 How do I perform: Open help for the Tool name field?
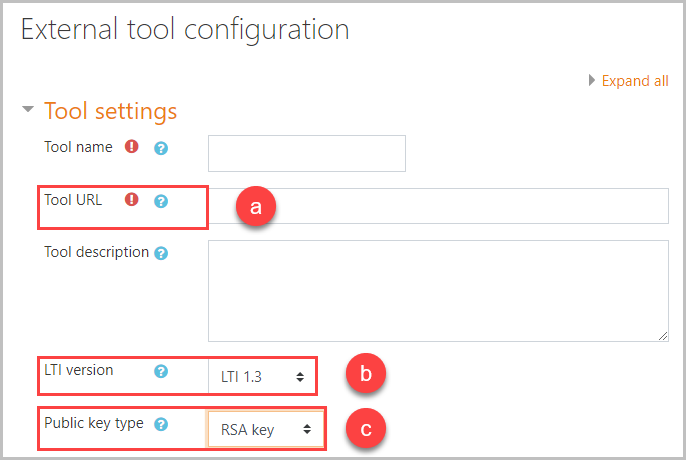161,148
